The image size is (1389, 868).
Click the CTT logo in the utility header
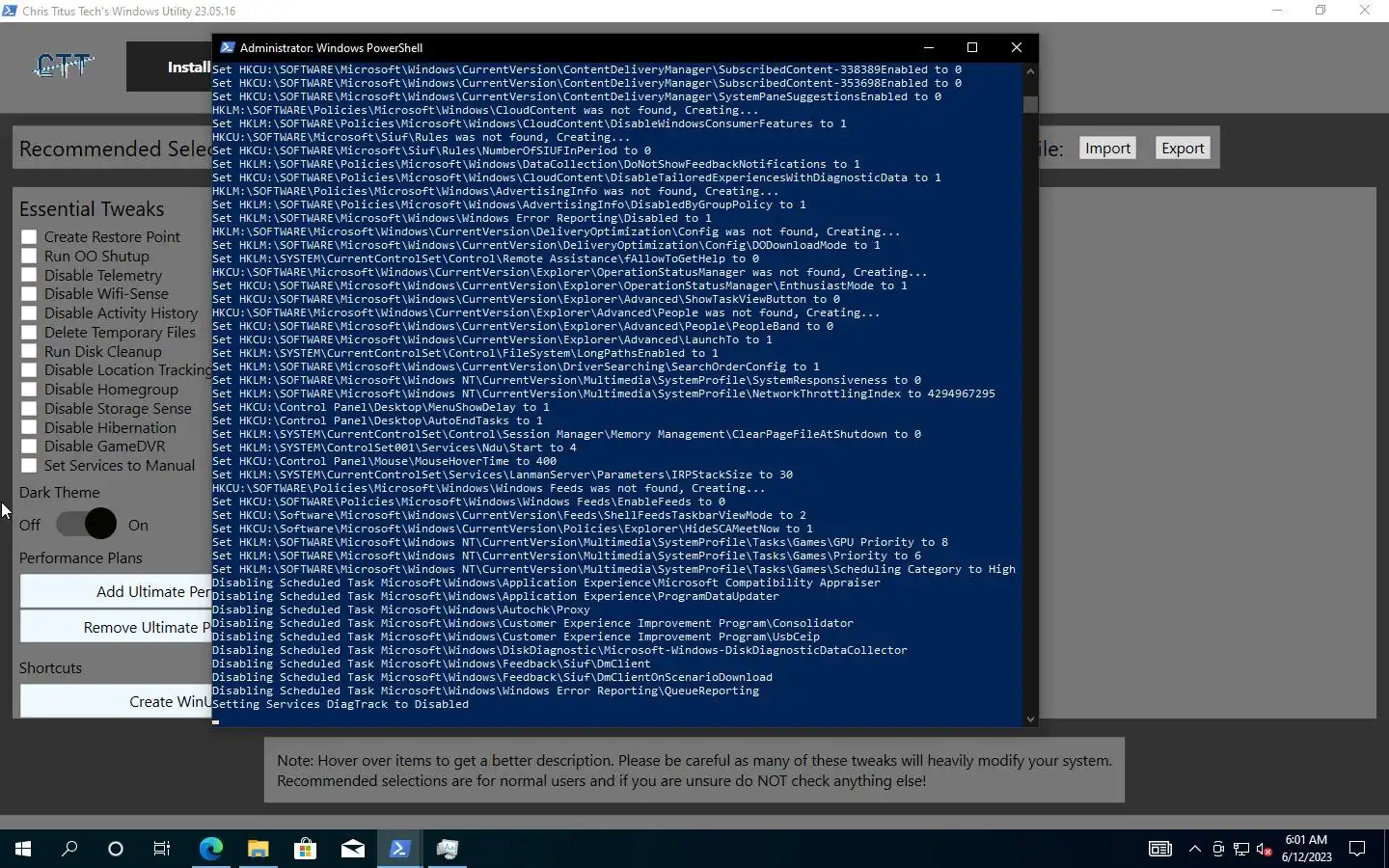(x=64, y=66)
